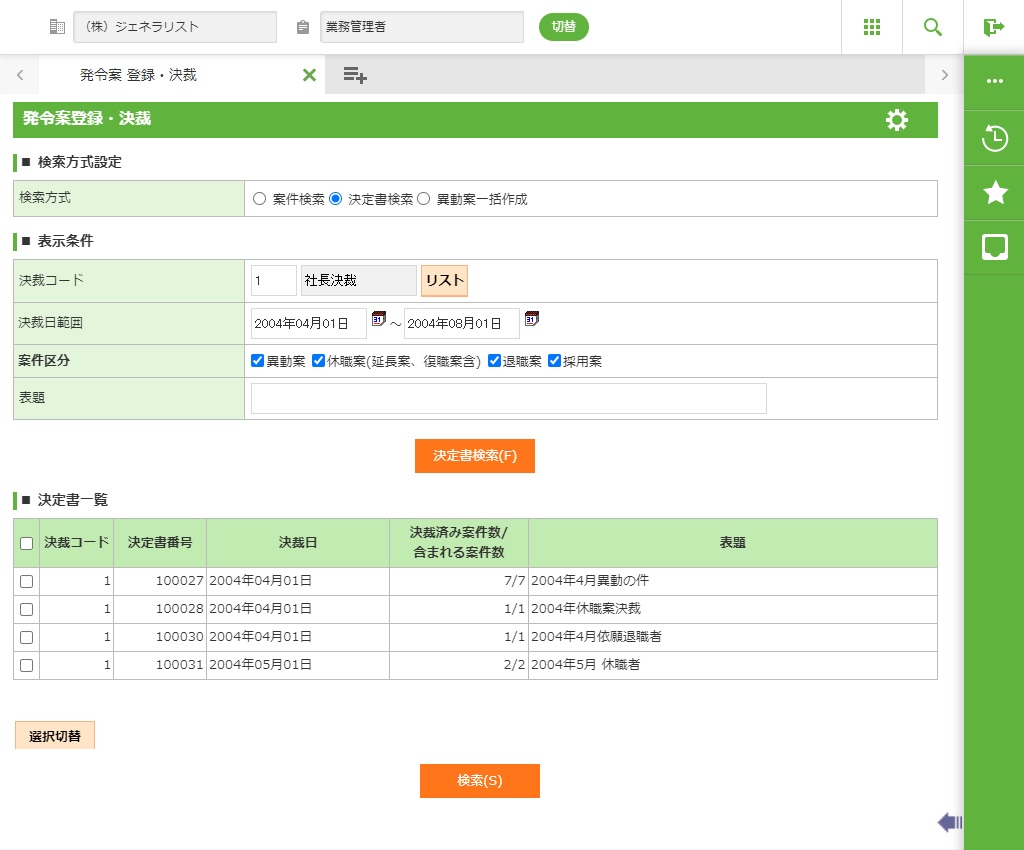Click into the 表題 text field
The height and width of the screenshot is (850, 1024).
[x=508, y=398]
